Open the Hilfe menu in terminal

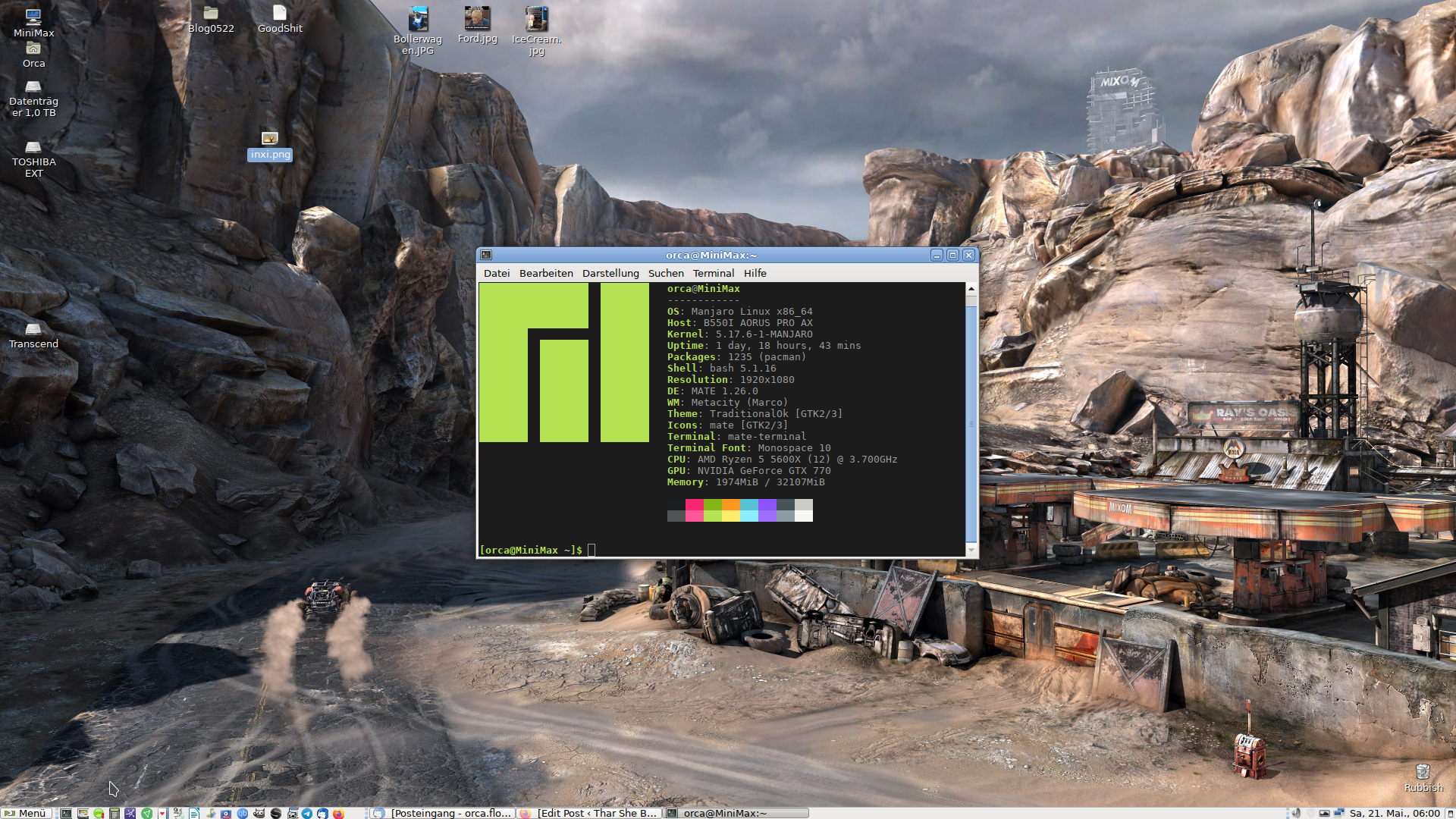(755, 273)
